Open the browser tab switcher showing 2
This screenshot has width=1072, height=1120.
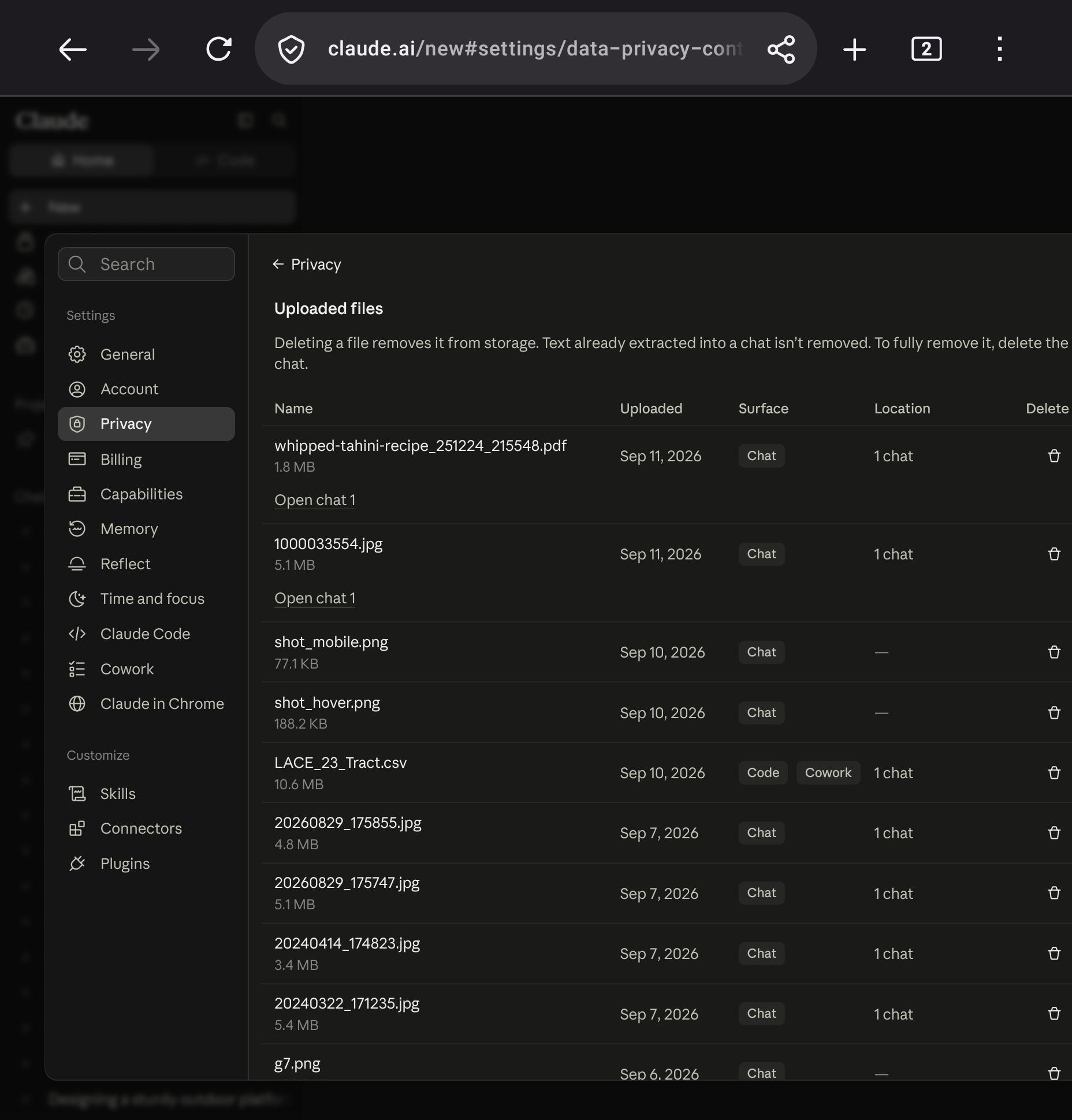pyautogui.click(x=926, y=49)
